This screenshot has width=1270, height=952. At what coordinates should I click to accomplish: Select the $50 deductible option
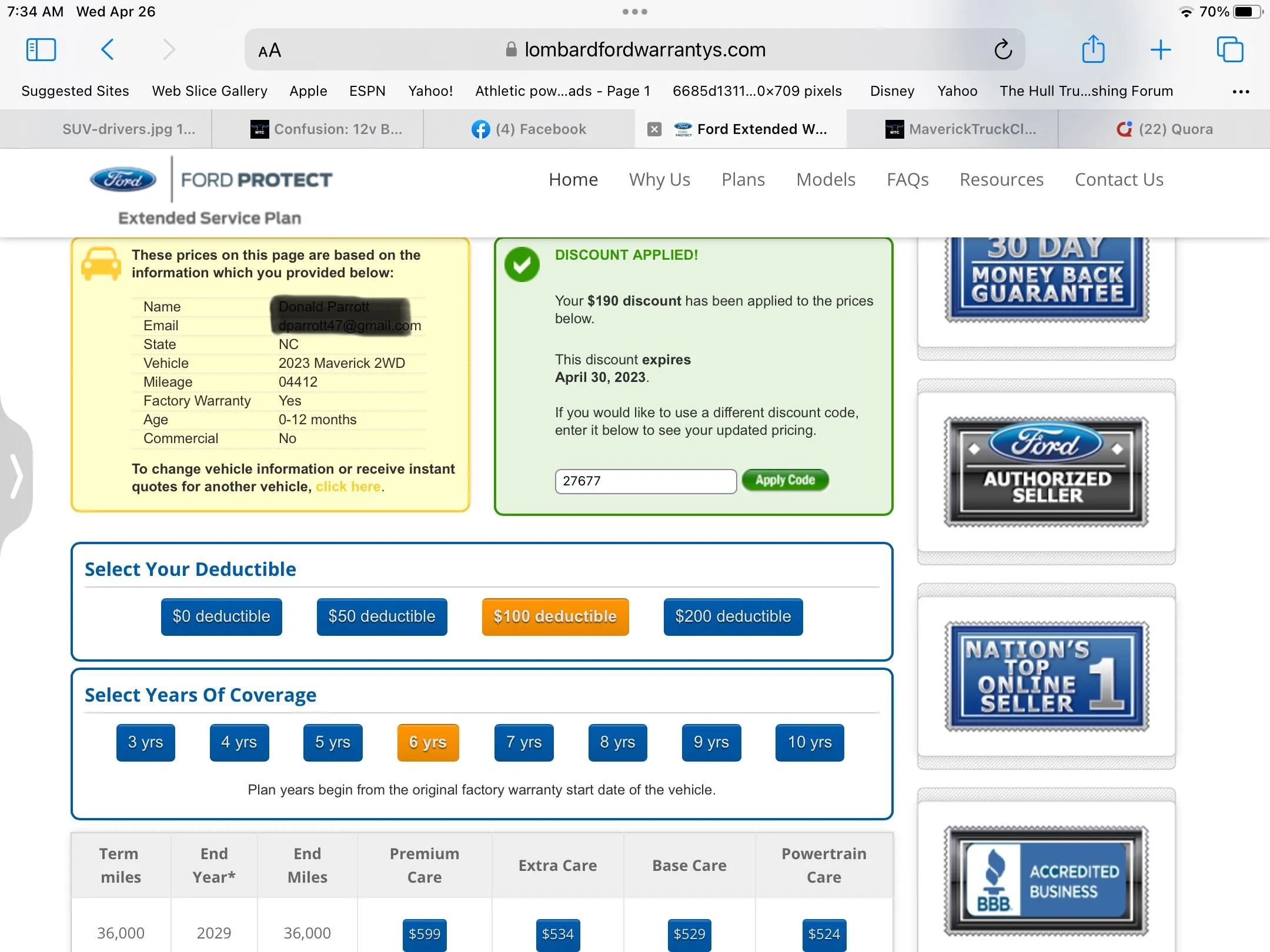click(382, 616)
